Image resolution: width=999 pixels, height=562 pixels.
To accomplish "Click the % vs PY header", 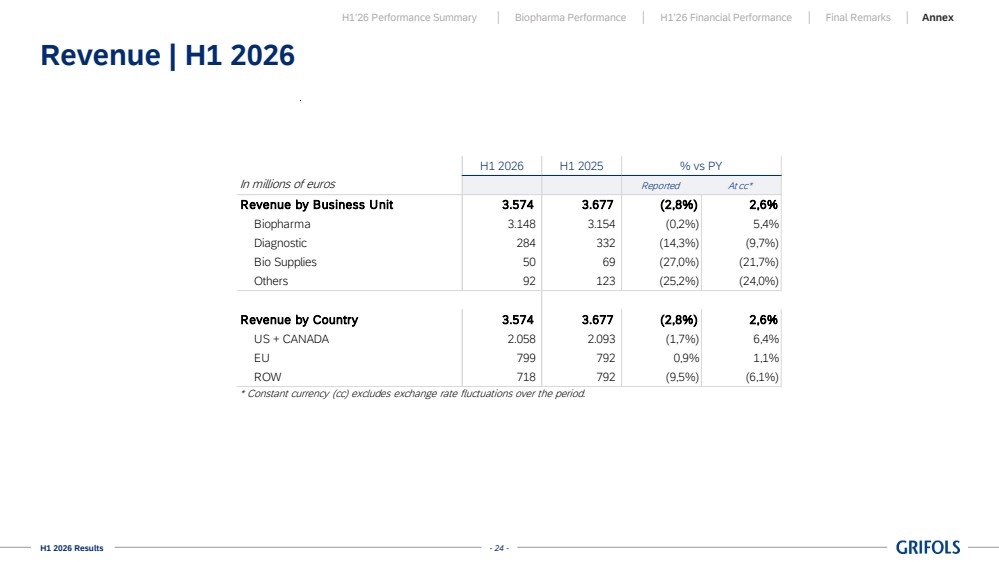I will tap(701, 166).
